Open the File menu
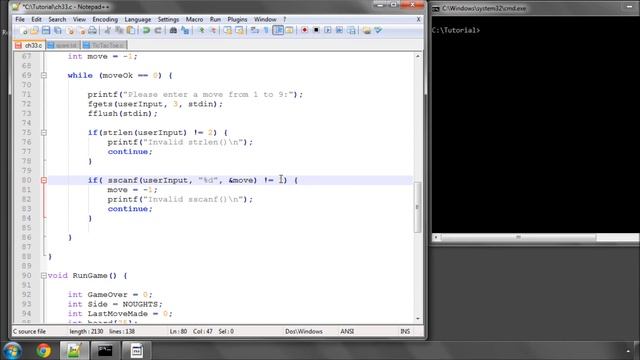640x360 pixels. (x=20, y=19)
